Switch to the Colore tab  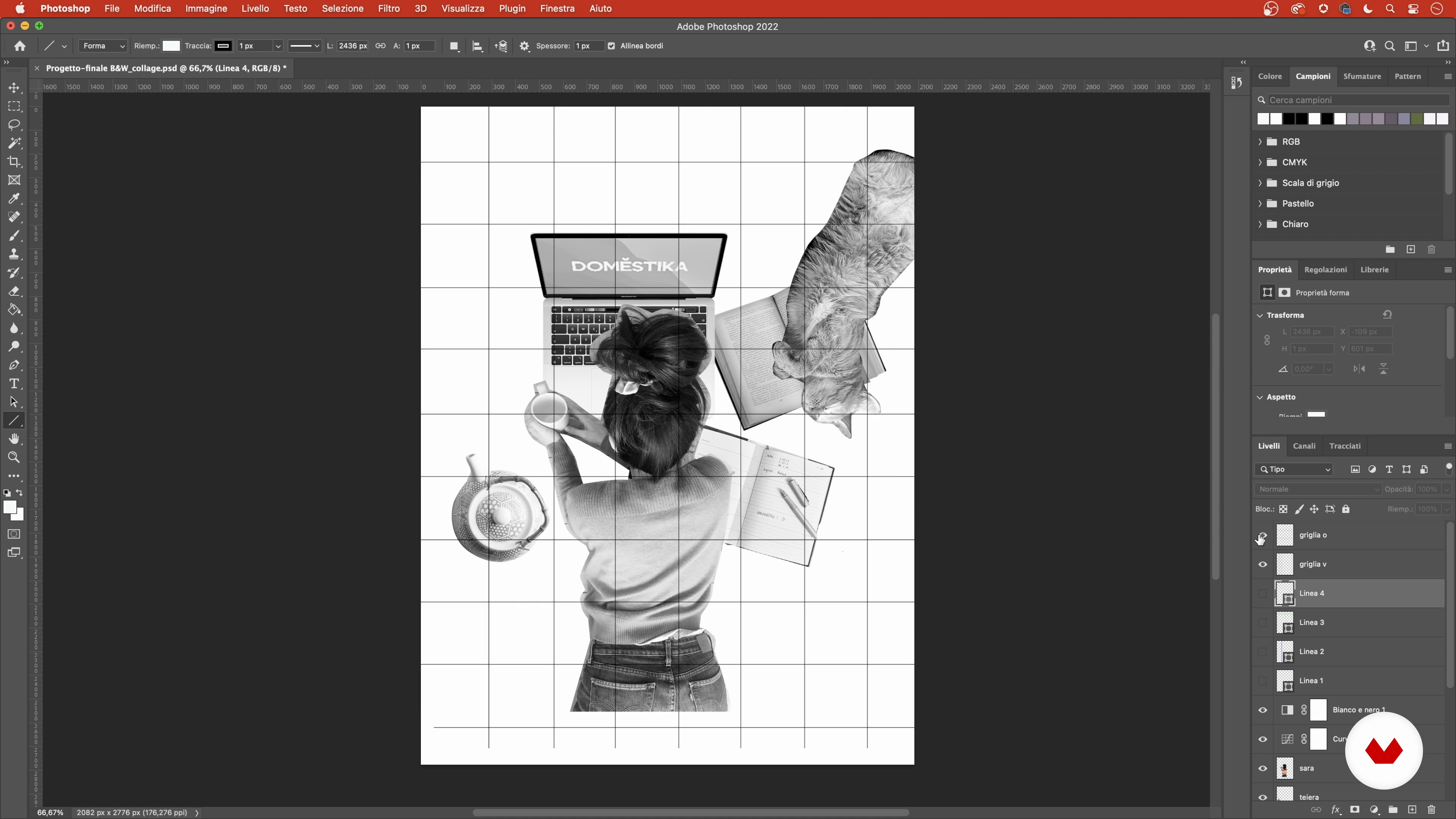(x=1270, y=76)
